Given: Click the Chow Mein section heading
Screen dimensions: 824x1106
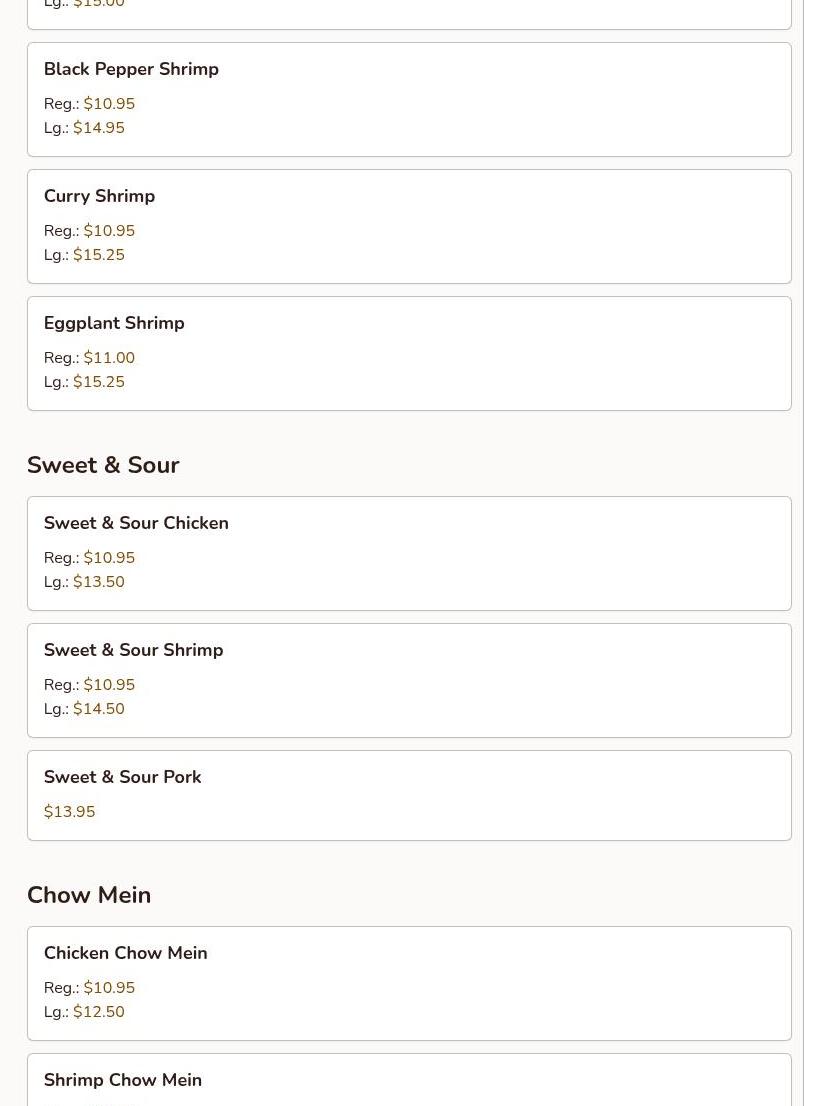Looking at the screenshot, I should [89, 894].
